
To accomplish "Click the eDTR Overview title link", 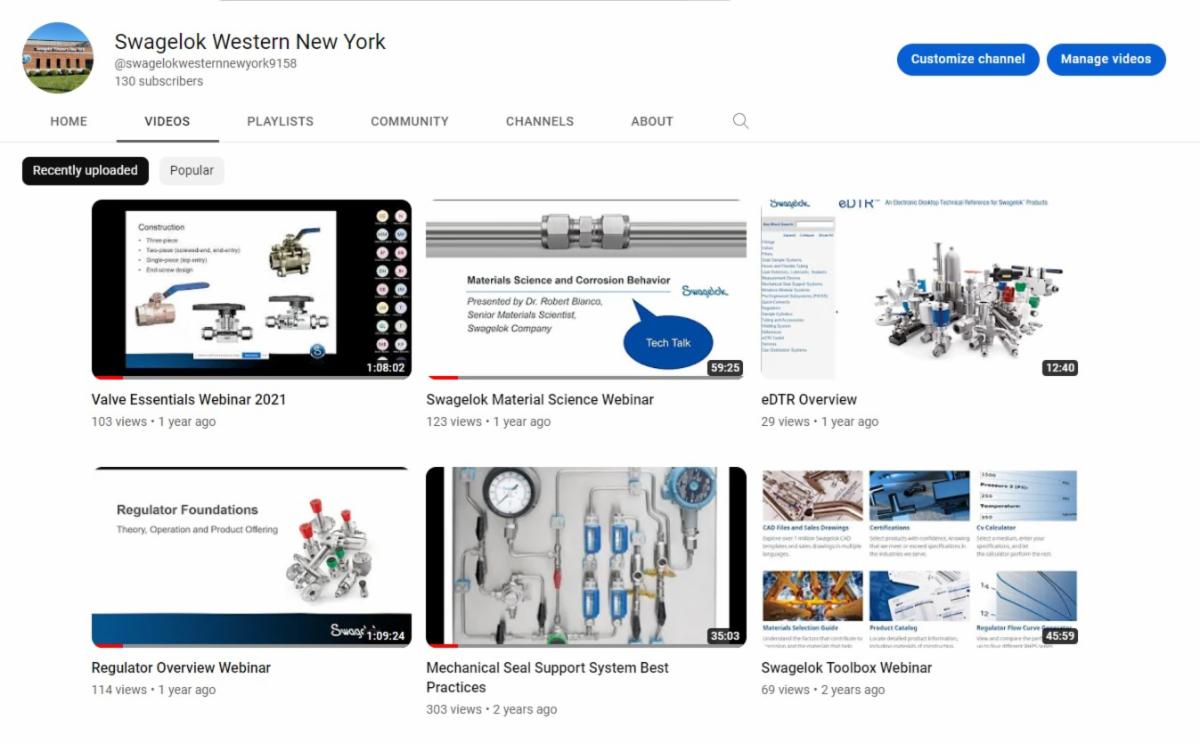I will 809,400.
